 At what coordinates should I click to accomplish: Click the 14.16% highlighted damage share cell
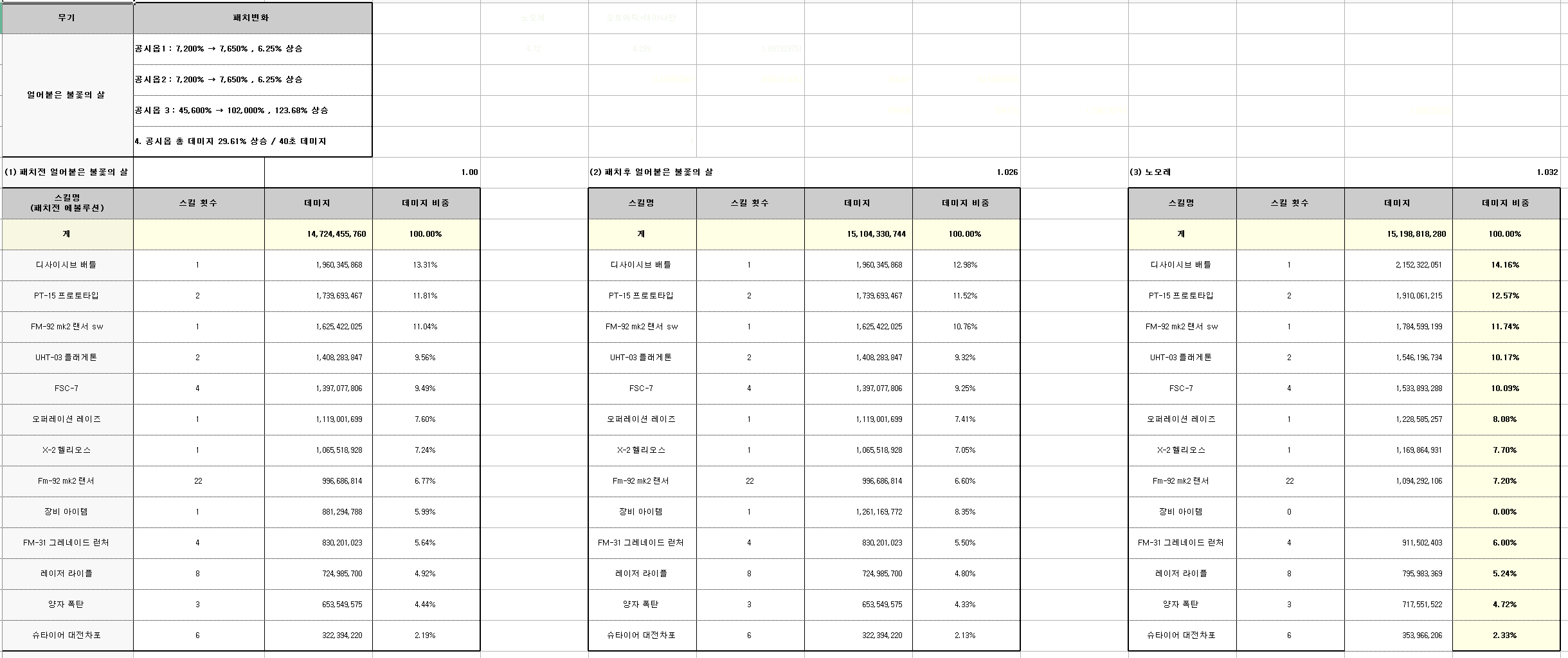[x=1506, y=265]
